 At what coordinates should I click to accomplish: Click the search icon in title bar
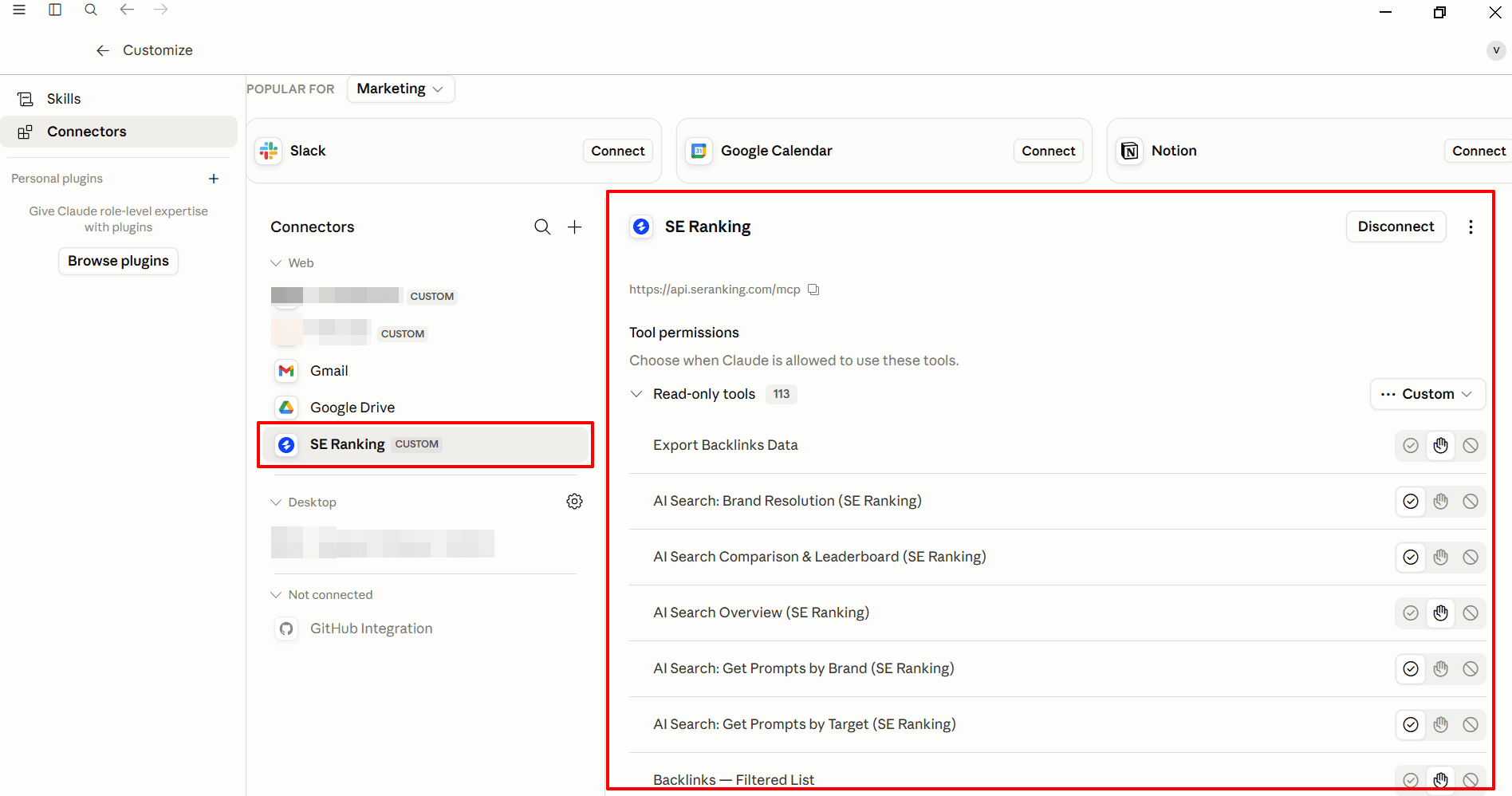click(x=91, y=10)
